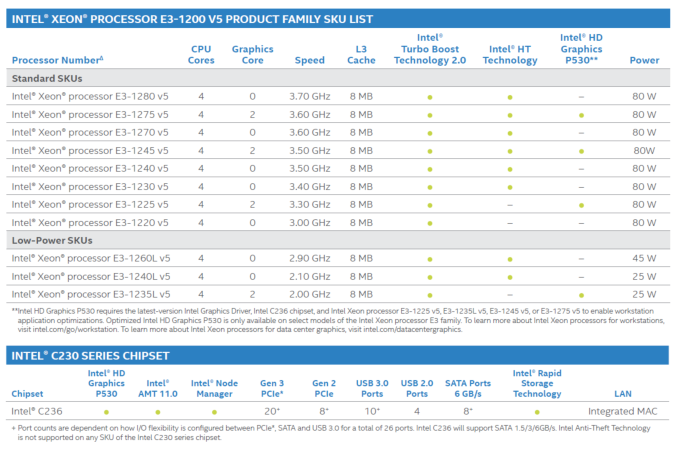Click the "CPU Cores" column header
This screenshot has width=678, height=450.
click(x=201, y=54)
